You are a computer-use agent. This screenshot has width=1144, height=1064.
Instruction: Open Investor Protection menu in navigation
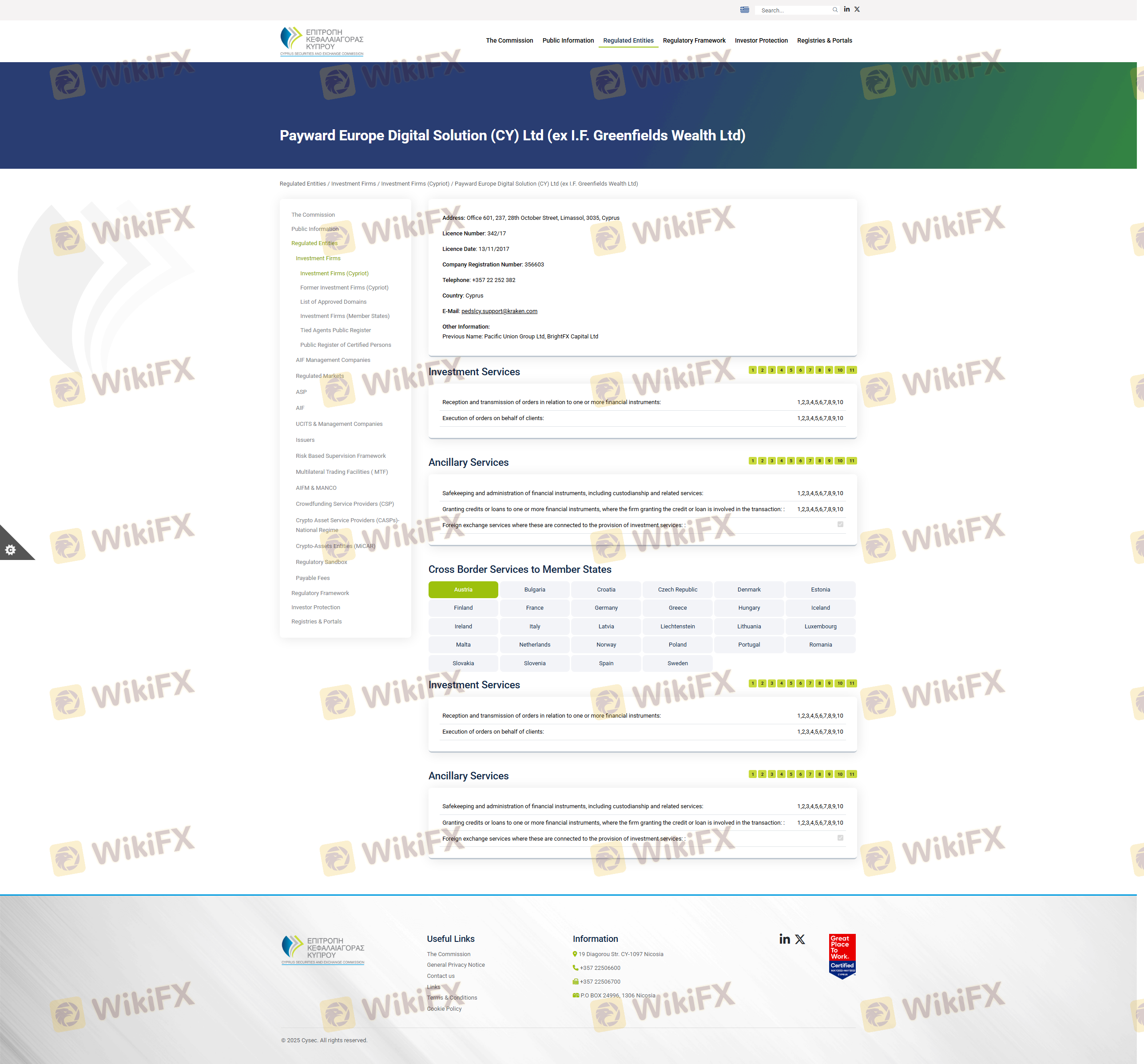click(761, 40)
